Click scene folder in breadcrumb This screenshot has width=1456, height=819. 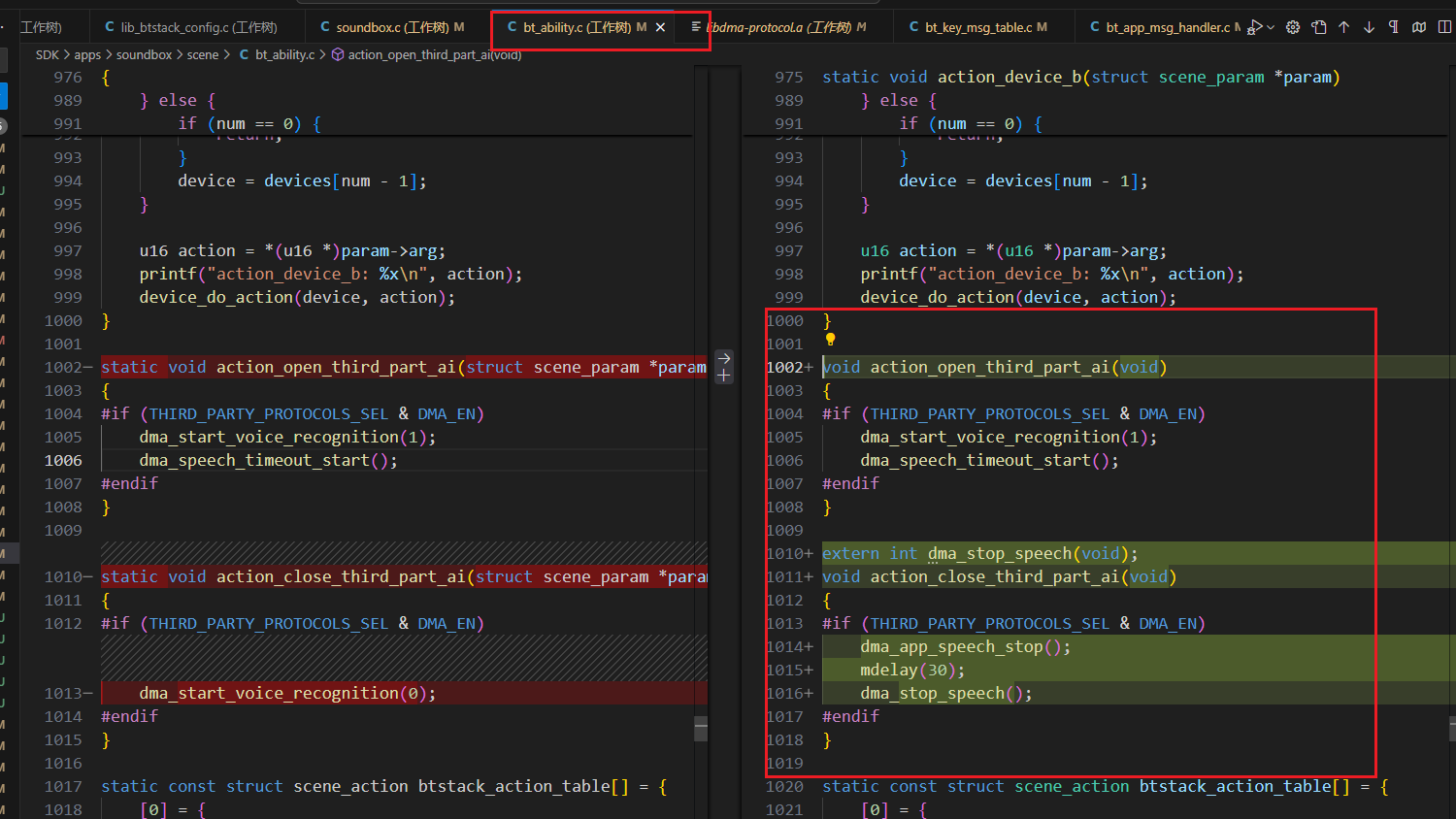click(203, 54)
